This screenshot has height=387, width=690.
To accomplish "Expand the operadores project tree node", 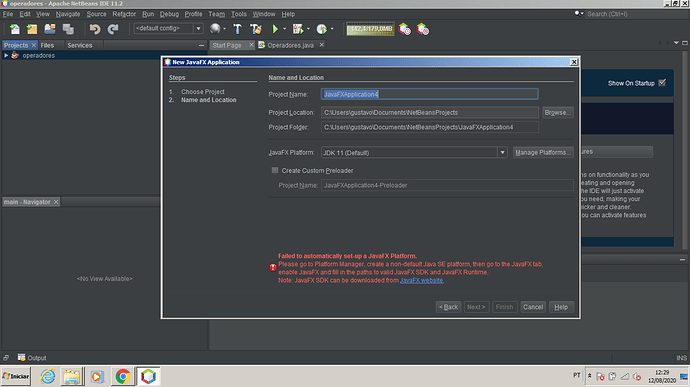I will pyautogui.click(x=6, y=55).
